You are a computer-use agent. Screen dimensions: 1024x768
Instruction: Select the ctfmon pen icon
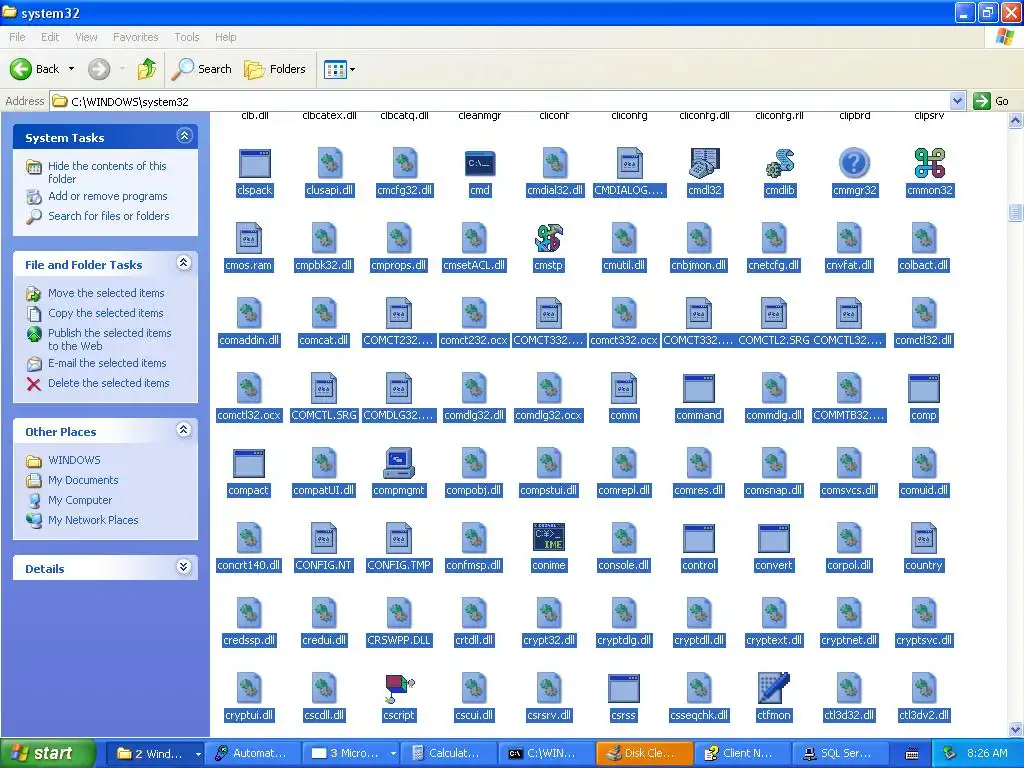pos(773,688)
